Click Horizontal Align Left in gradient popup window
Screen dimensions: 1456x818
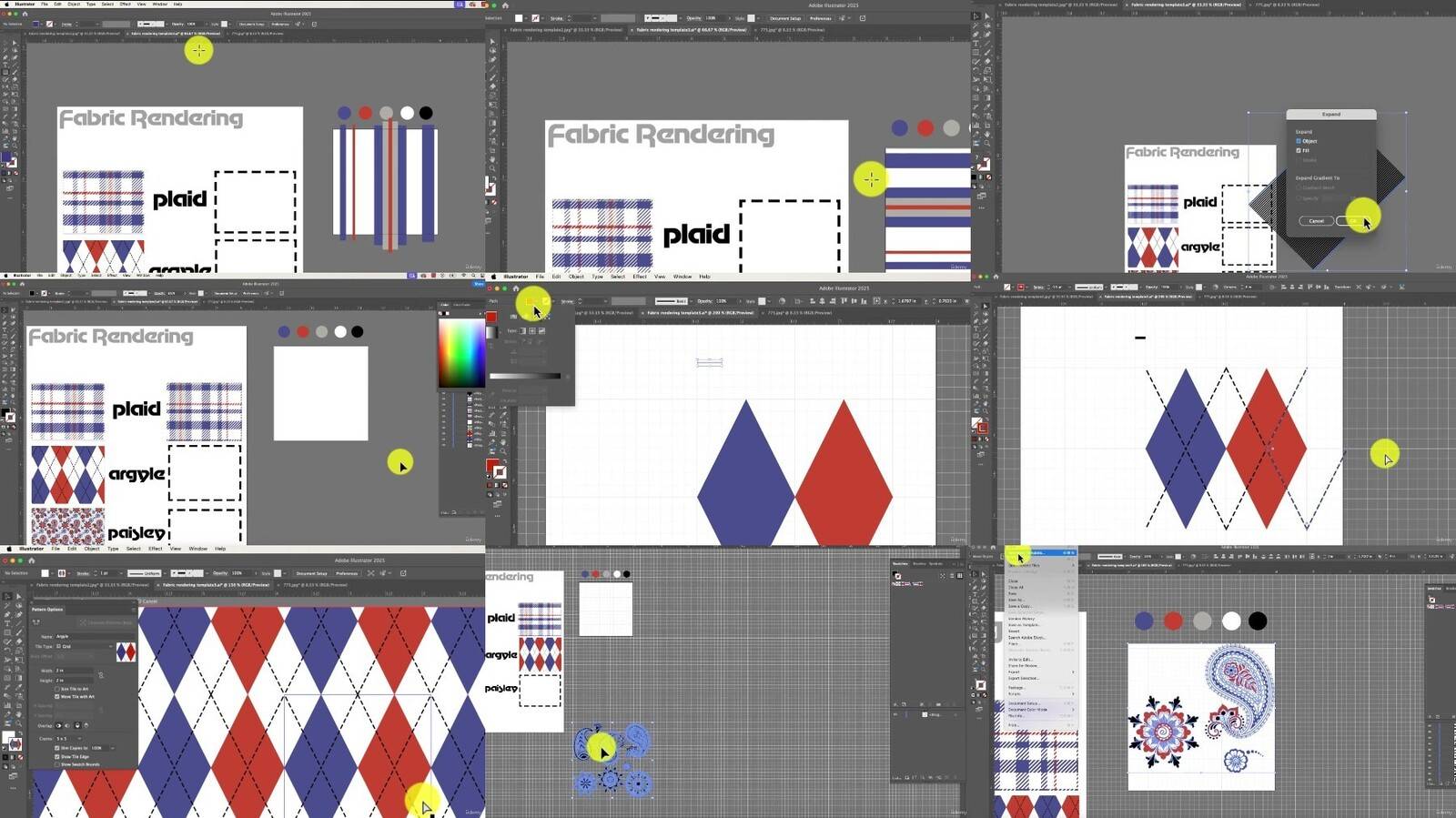(813, 301)
